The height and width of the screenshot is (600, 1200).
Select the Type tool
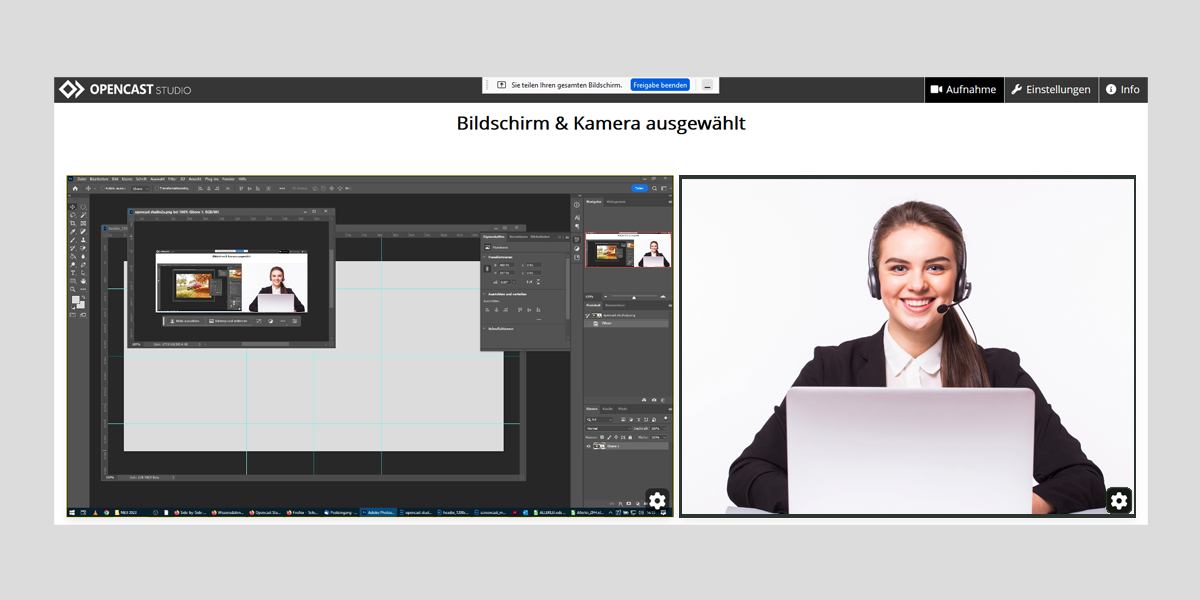72,274
